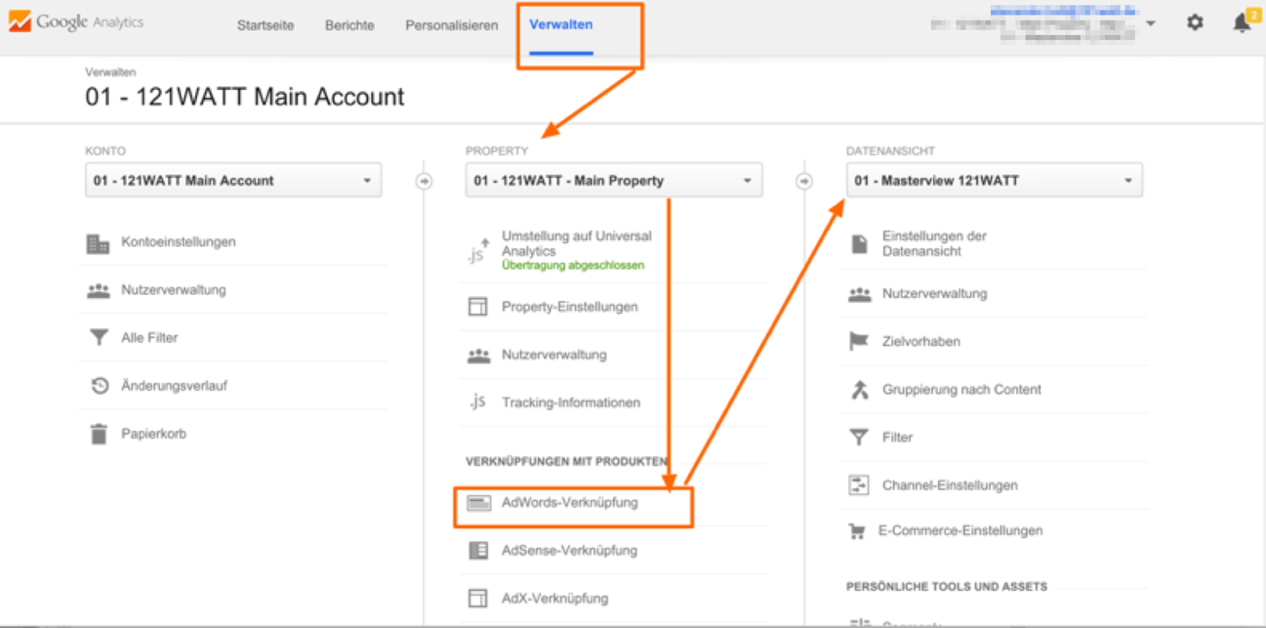Click the Einstellungen der Datenansicht document icon
The height and width of the screenshot is (628, 1266).
click(859, 244)
